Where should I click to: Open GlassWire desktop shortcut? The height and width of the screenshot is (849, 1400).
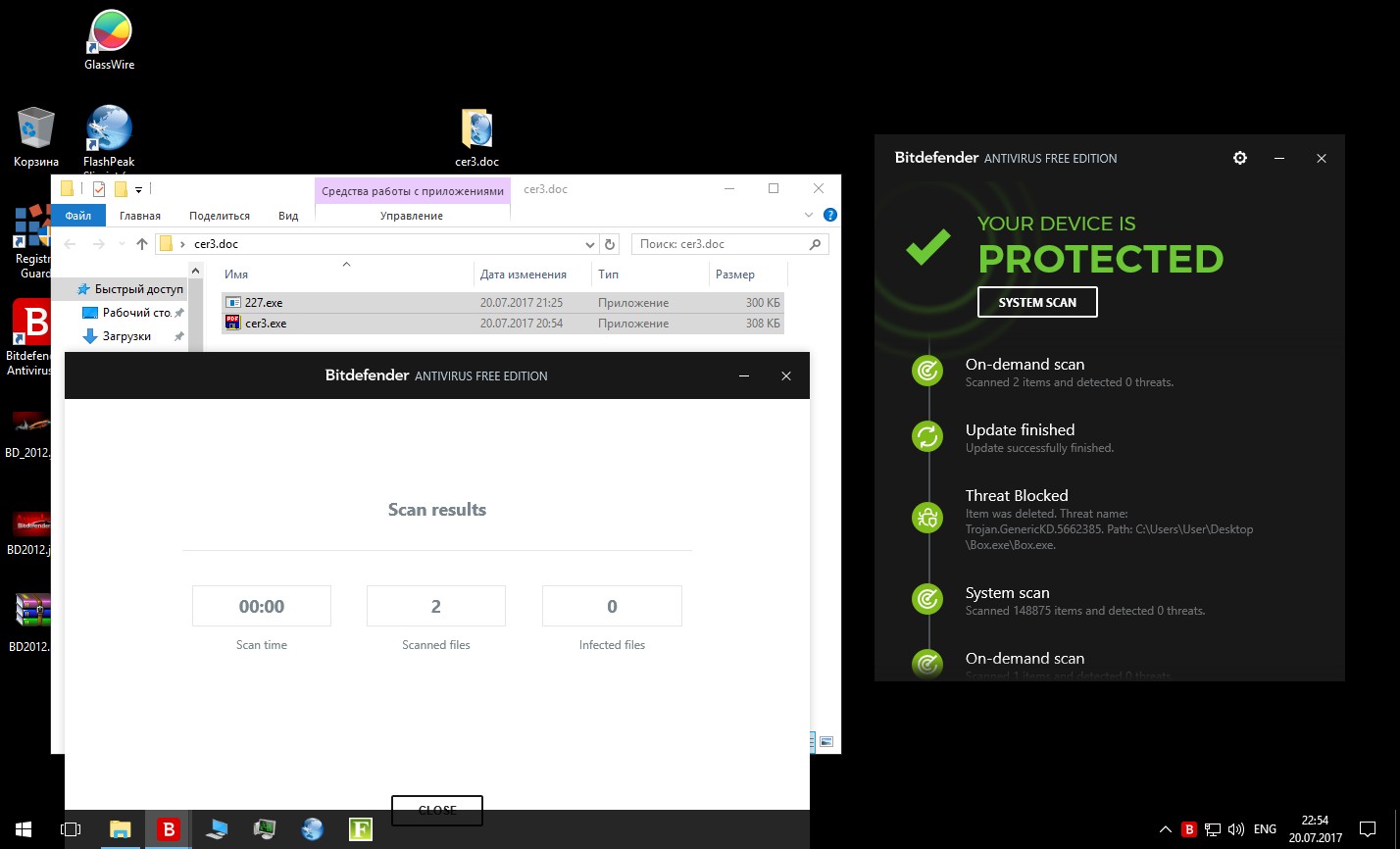pos(109,40)
